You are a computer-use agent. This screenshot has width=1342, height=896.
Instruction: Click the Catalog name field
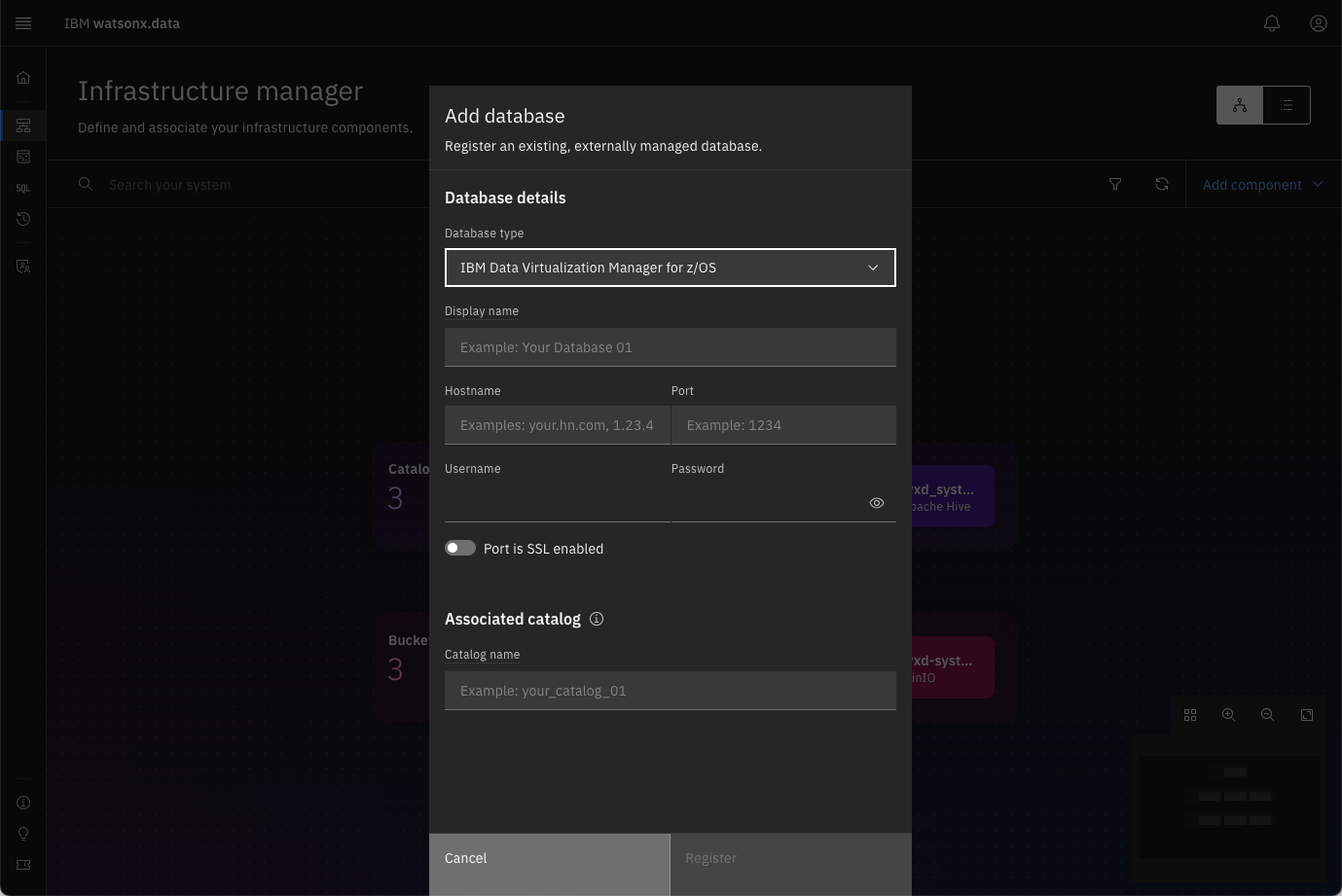(x=671, y=691)
